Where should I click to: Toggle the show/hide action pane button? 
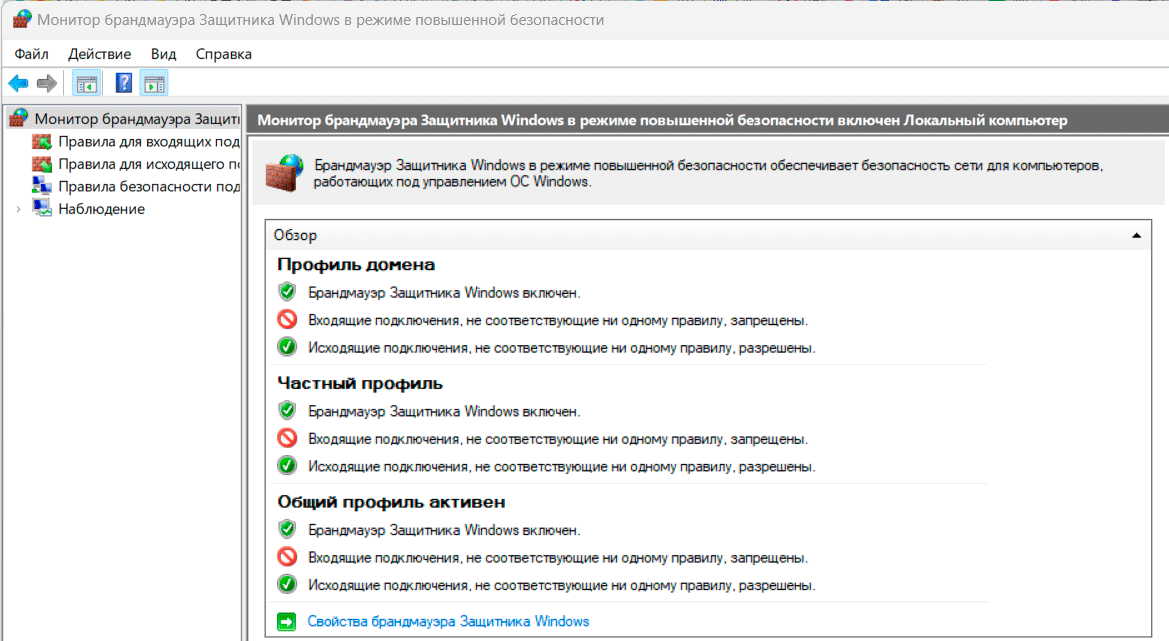point(154,83)
